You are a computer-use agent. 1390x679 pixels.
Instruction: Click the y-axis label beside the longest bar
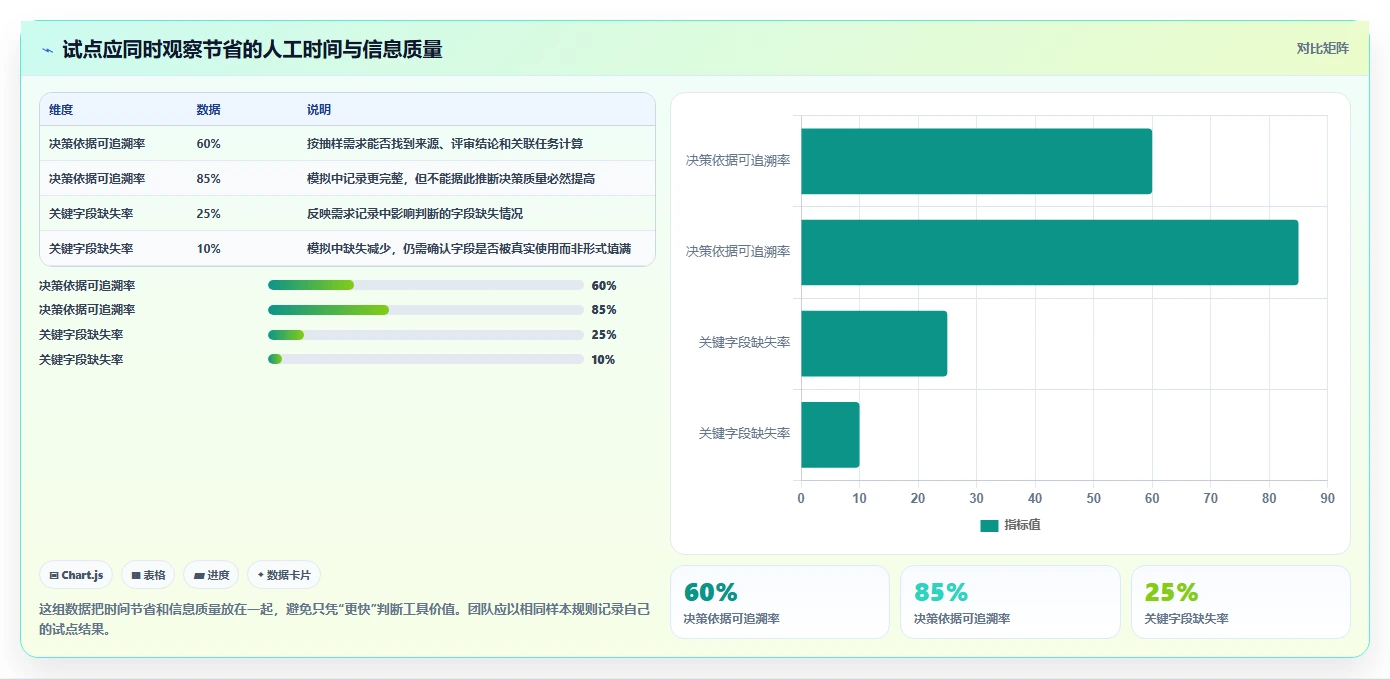tap(738, 252)
